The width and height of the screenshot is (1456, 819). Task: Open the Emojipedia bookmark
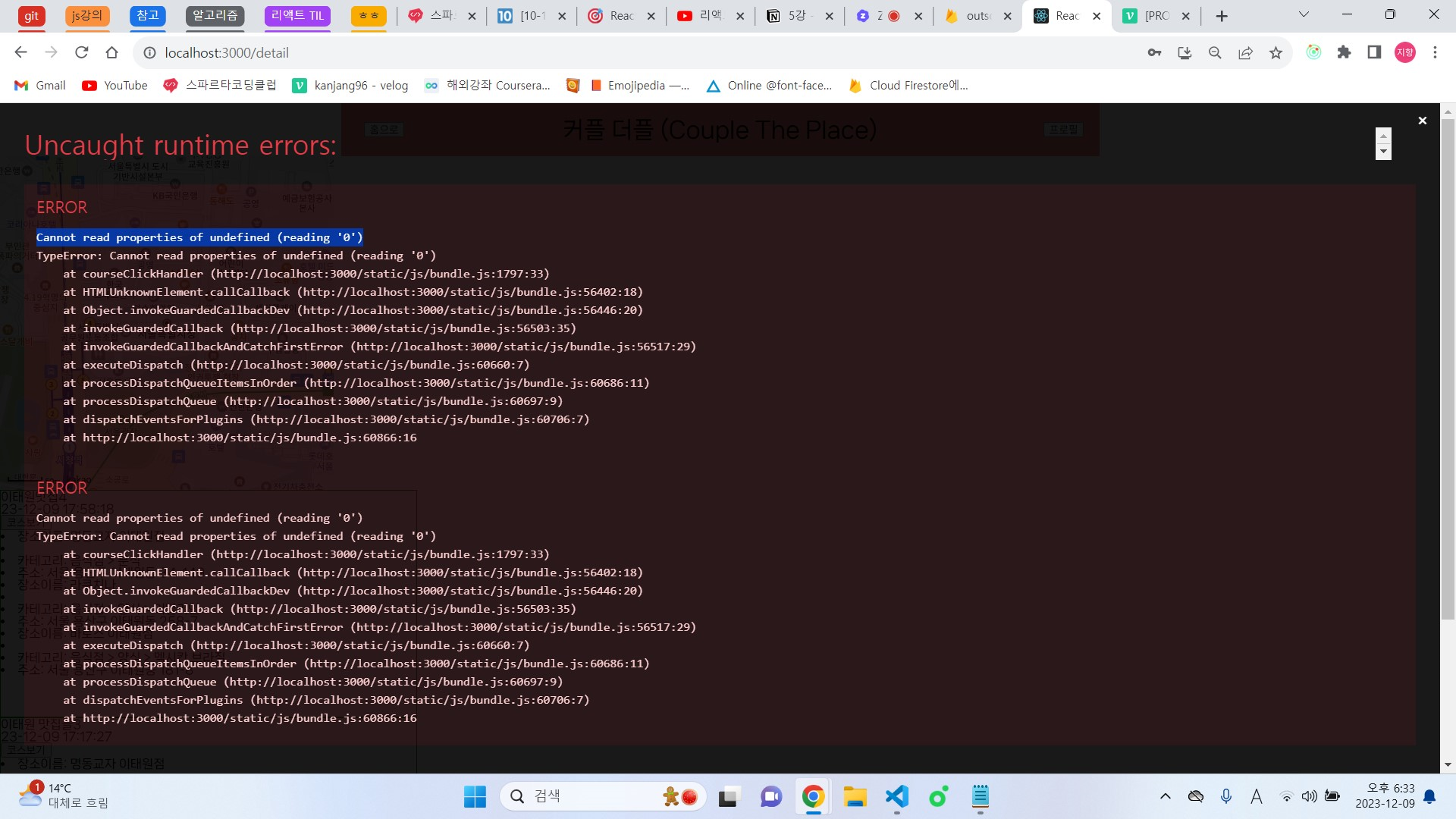click(639, 86)
